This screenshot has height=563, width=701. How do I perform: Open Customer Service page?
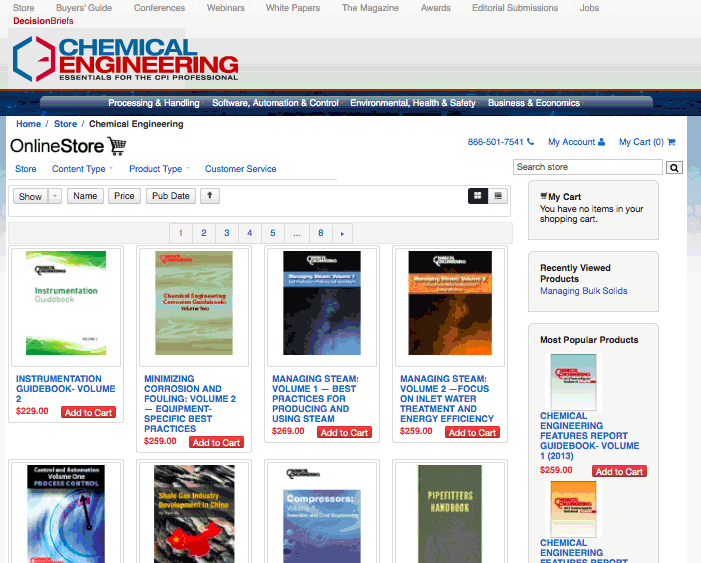241,169
